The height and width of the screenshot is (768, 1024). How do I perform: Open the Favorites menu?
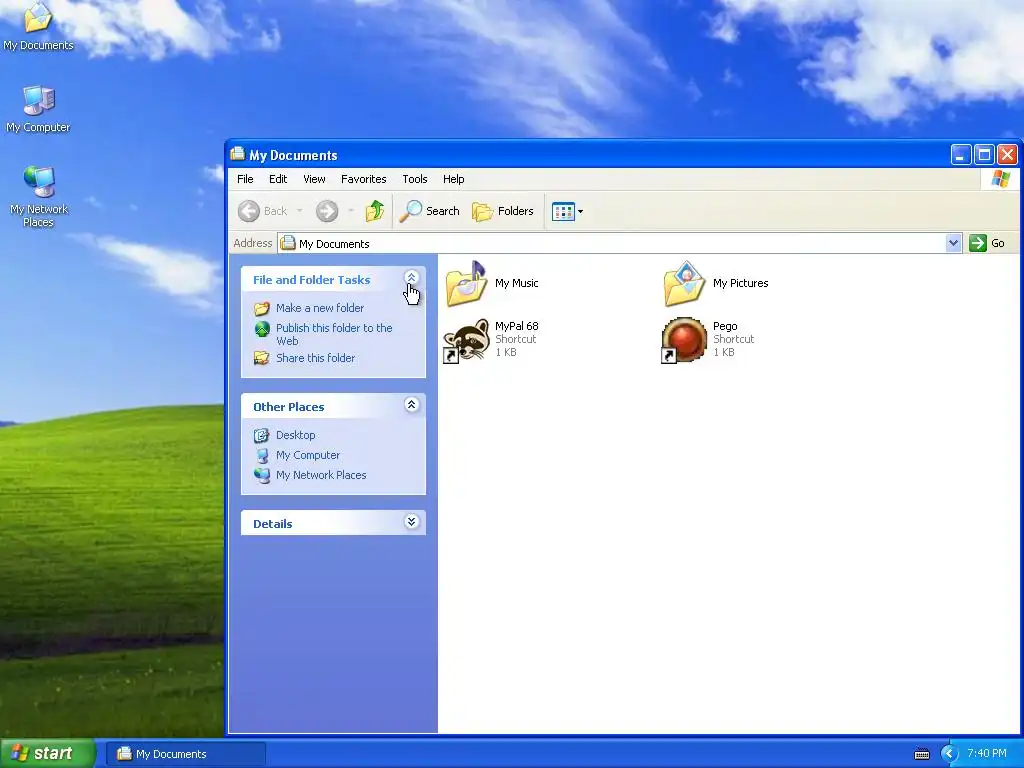[x=364, y=179]
